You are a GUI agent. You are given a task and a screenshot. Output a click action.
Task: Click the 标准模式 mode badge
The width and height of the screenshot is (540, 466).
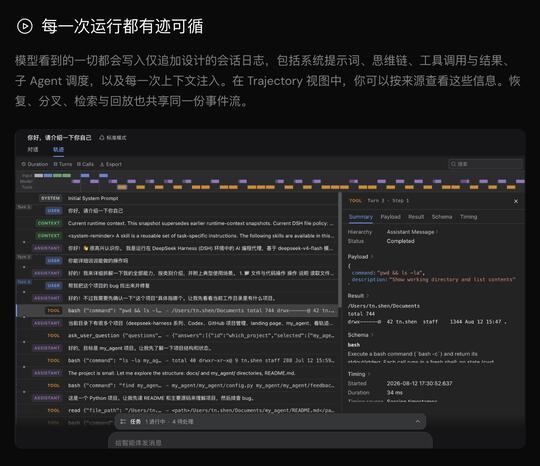pyautogui.click(x=113, y=138)
